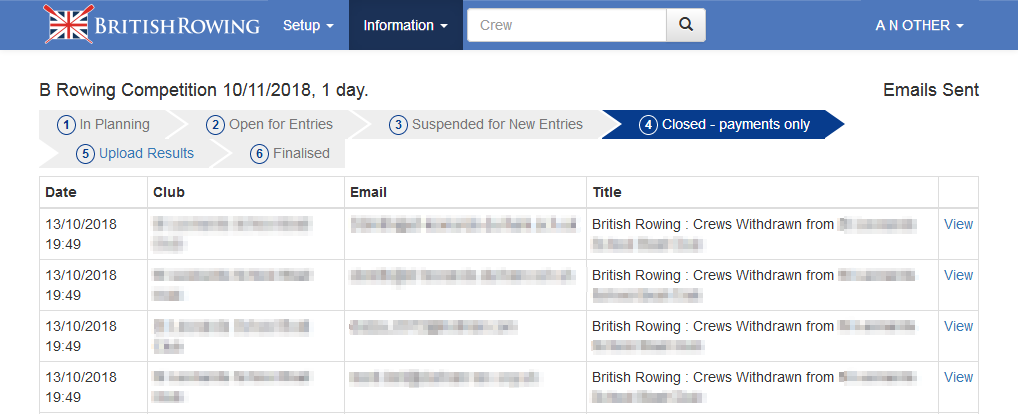Viewport: 1018px width, 414px height.
Task: Select step 4 Closed - payments only
Action: [725, 125]
